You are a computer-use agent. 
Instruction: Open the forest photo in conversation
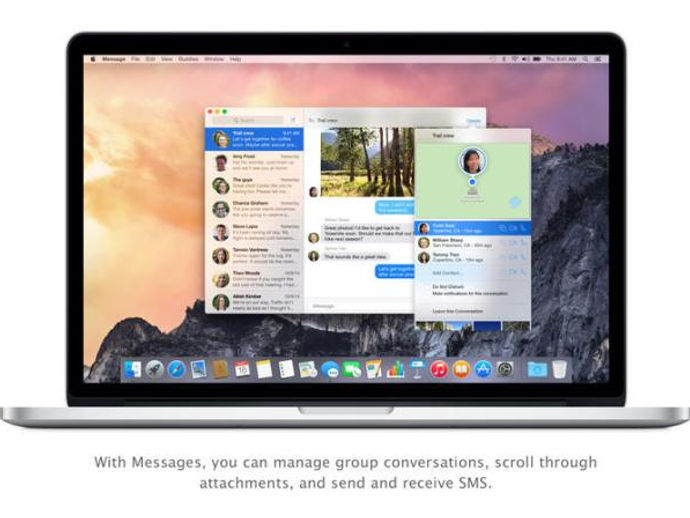[367, 162]
